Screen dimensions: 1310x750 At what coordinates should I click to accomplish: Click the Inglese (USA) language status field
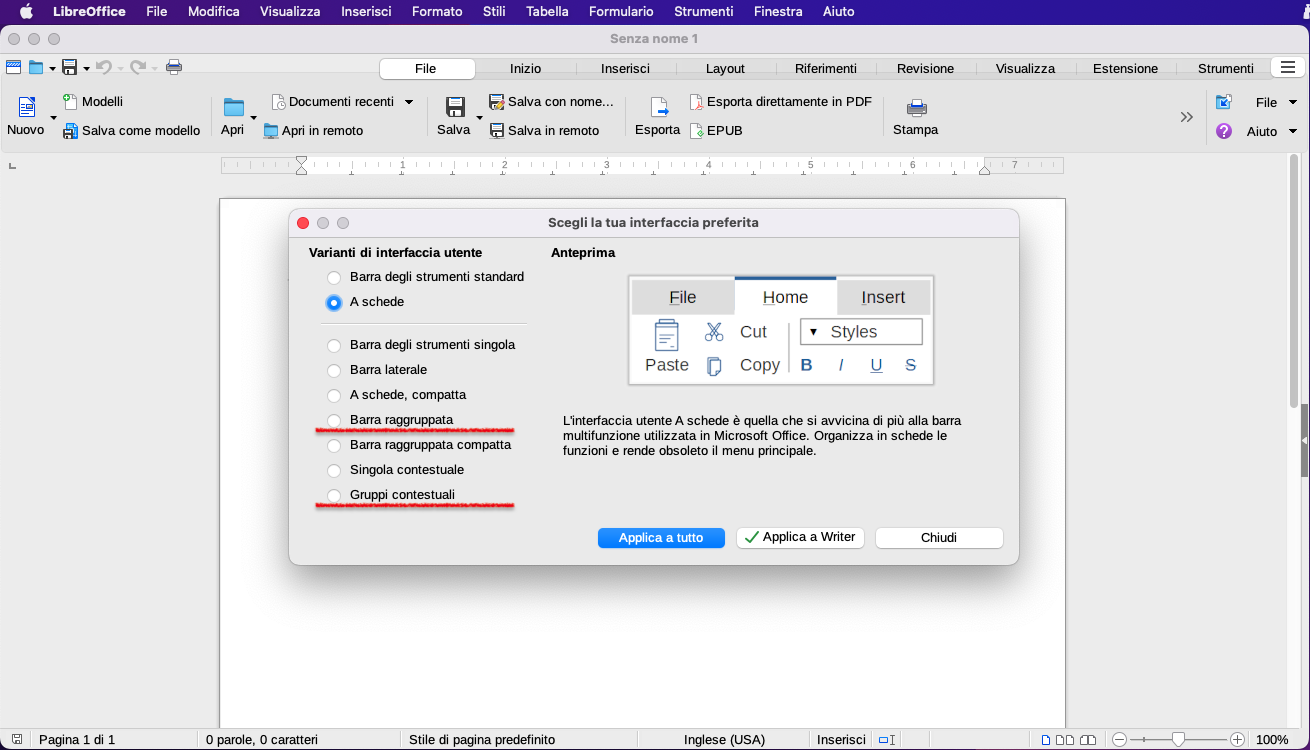pyautogui.click(x=724, y=740)
